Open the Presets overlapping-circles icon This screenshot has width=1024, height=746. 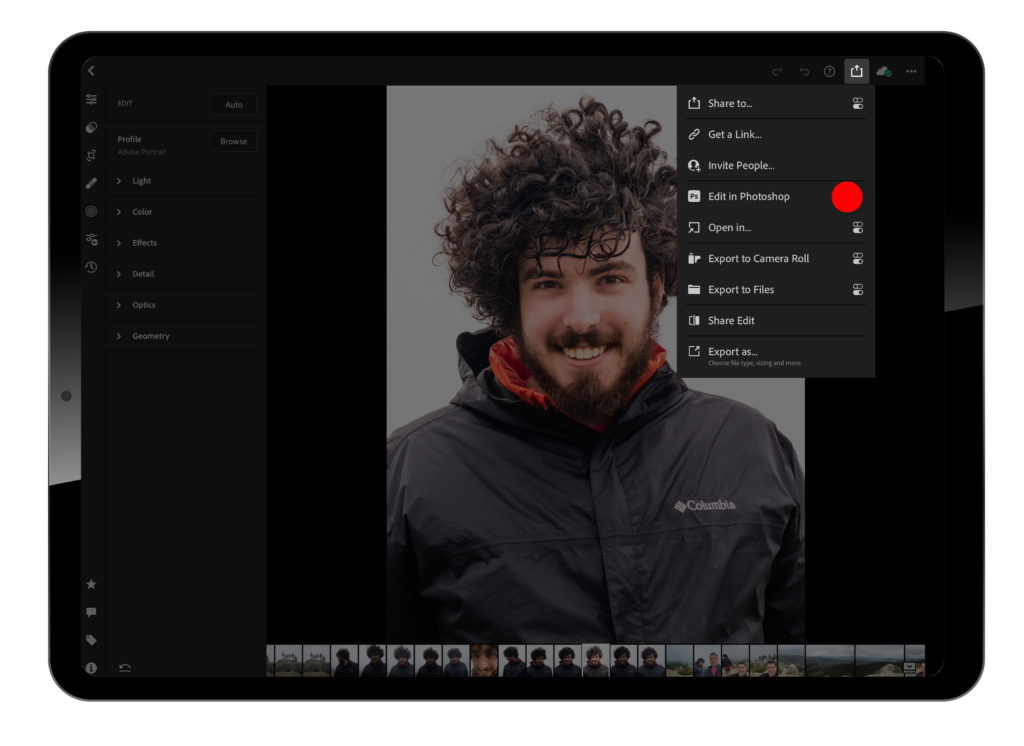(91, 127)
